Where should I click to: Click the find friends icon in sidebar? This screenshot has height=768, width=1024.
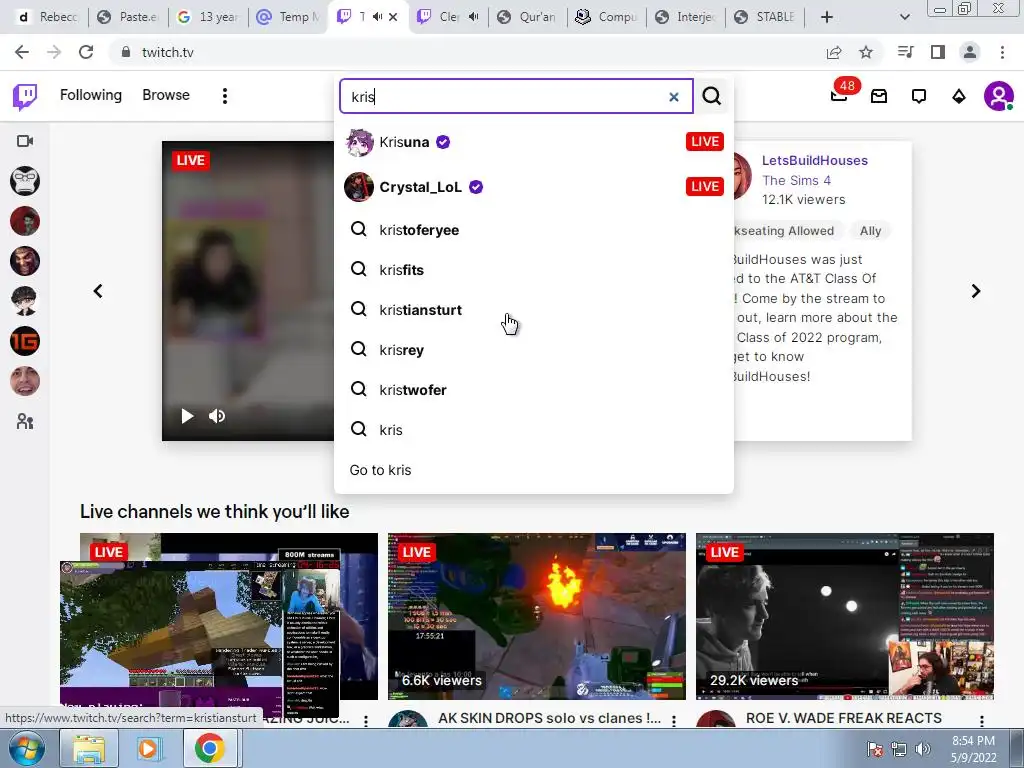tap(25, 422)
